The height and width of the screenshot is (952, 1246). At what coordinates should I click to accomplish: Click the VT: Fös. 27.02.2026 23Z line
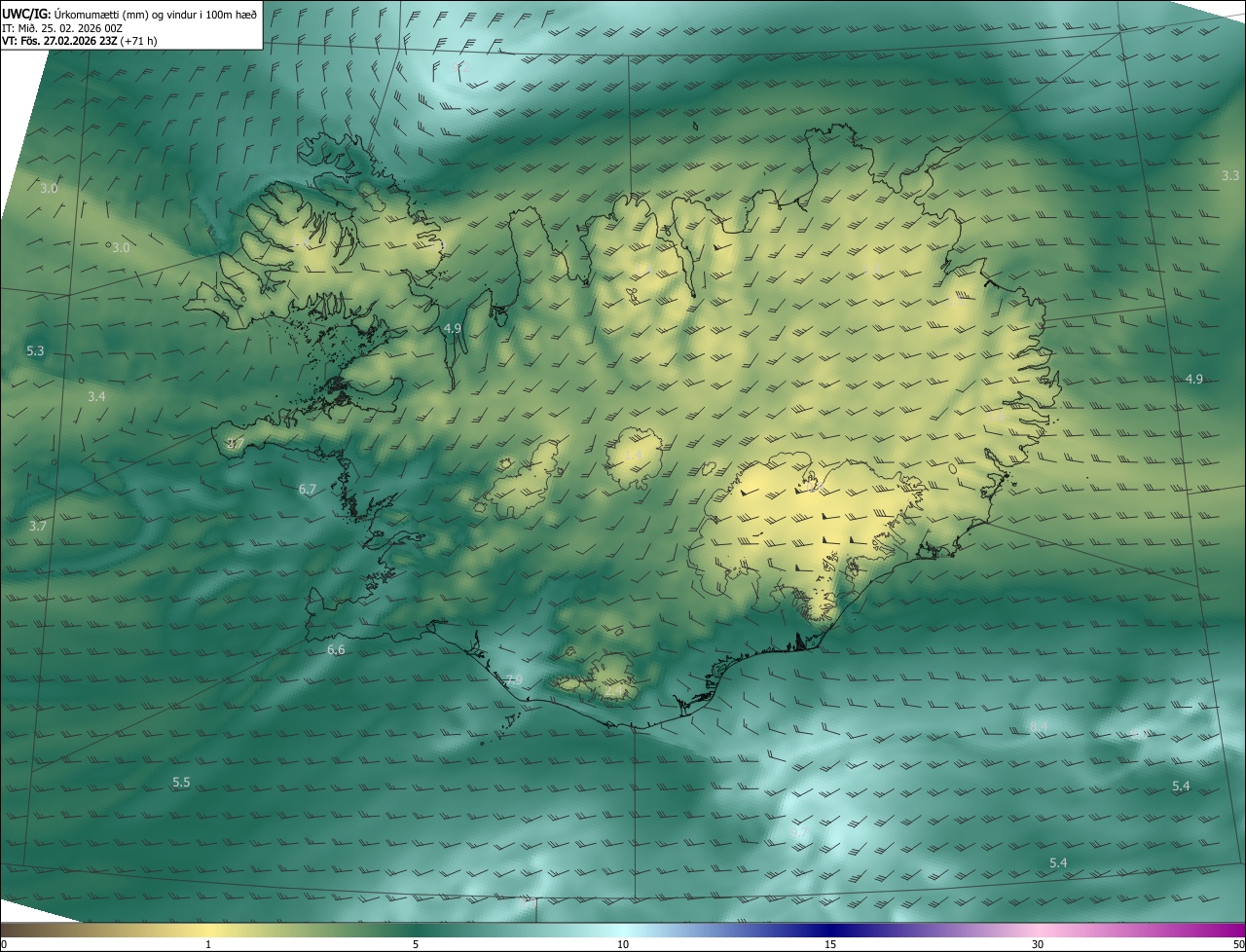pyautogui.click(x=80, y=41)
